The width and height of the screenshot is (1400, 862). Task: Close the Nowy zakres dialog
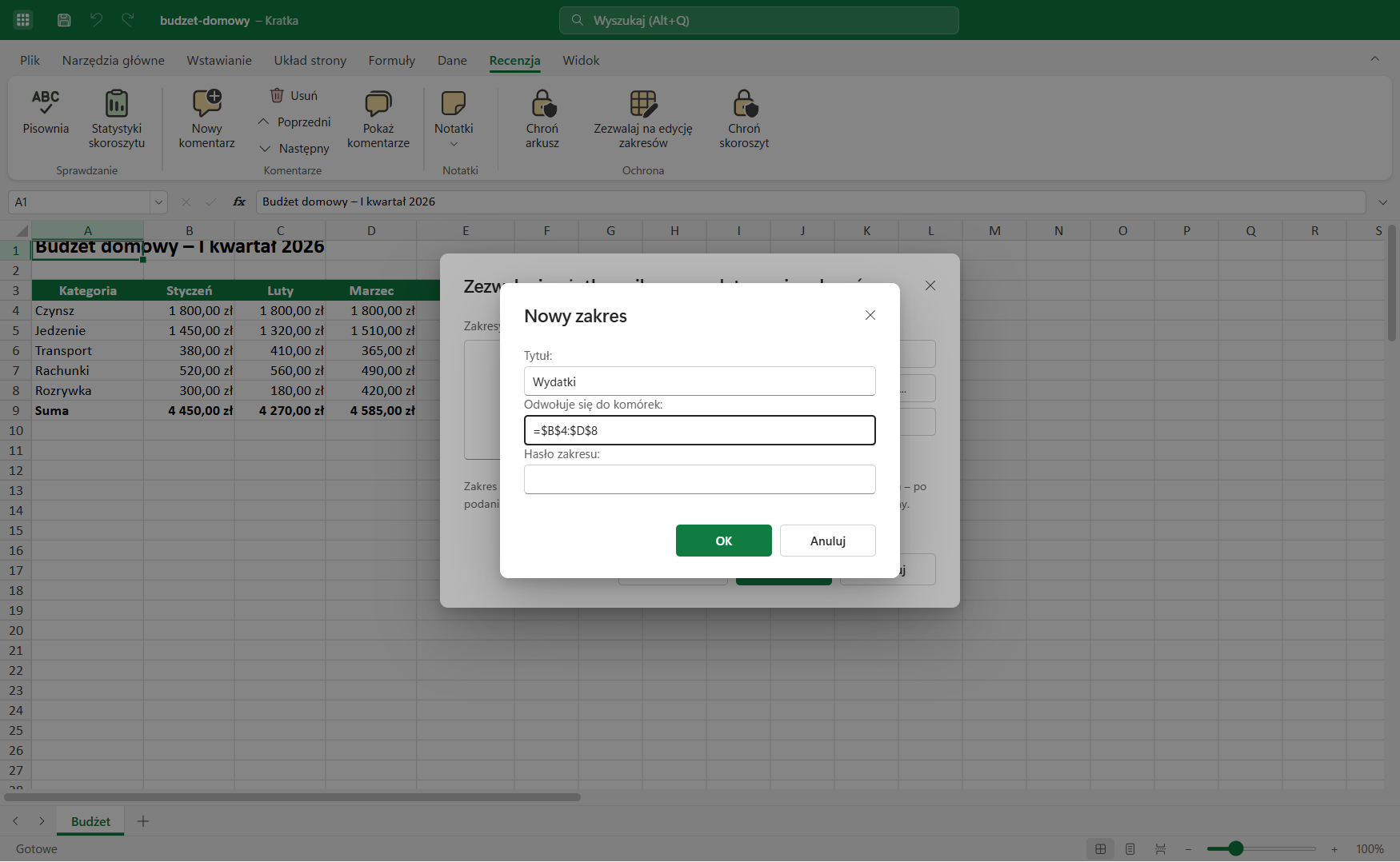tap(870, 315)
